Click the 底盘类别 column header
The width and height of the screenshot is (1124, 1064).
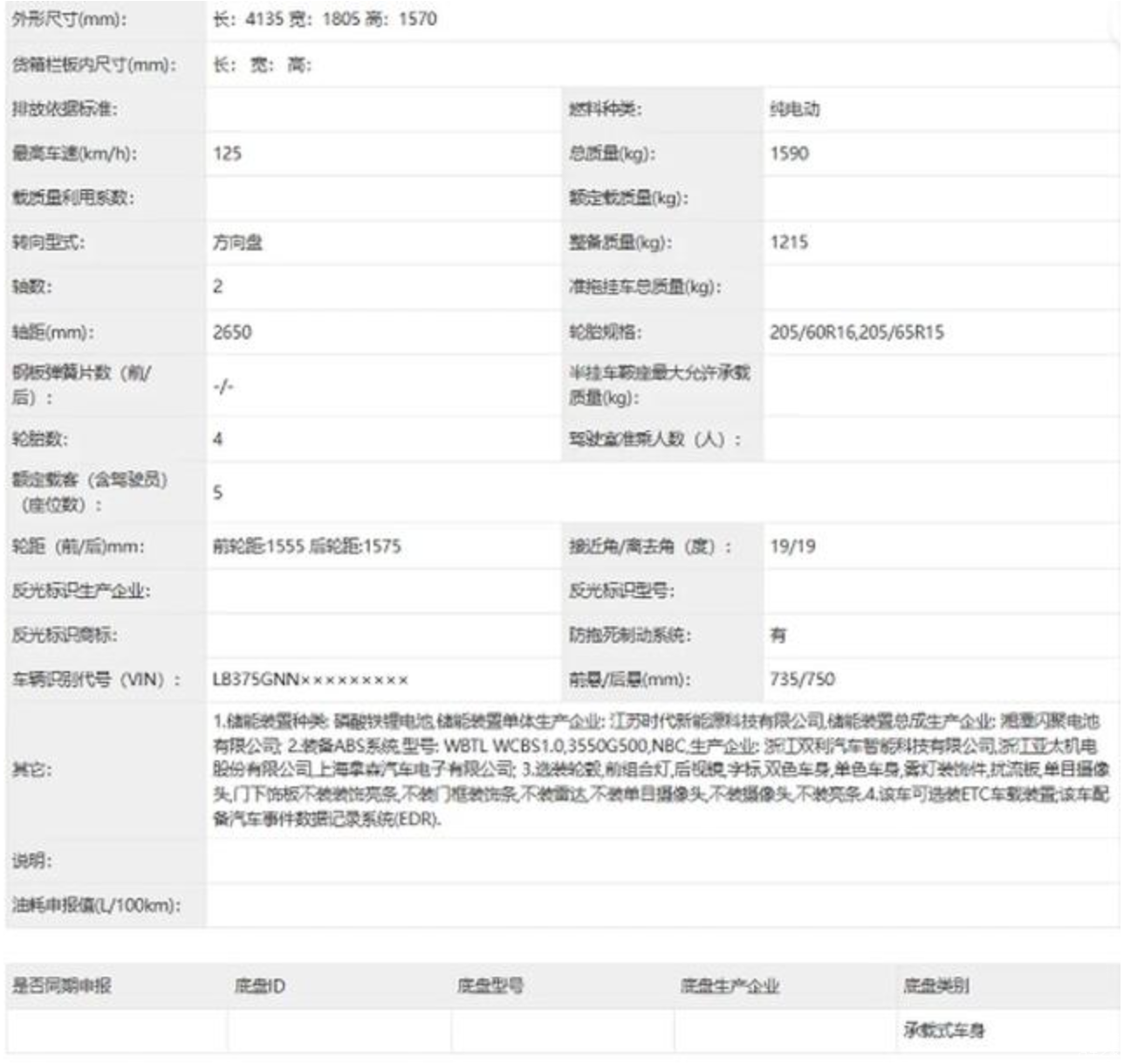tap(936, 986)
